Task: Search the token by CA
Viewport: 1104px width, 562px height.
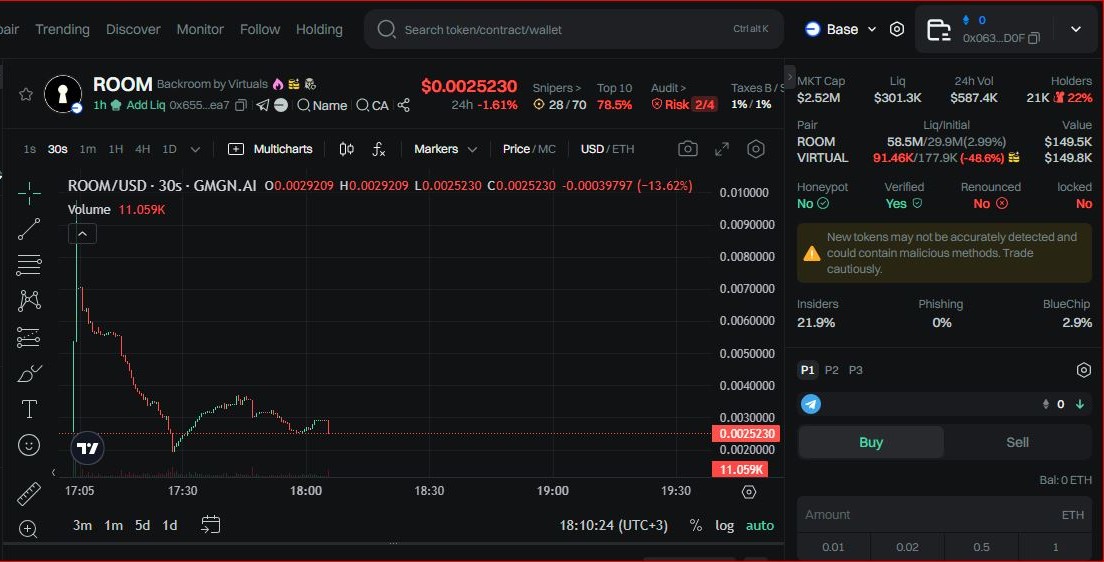Action: point(372,105)
